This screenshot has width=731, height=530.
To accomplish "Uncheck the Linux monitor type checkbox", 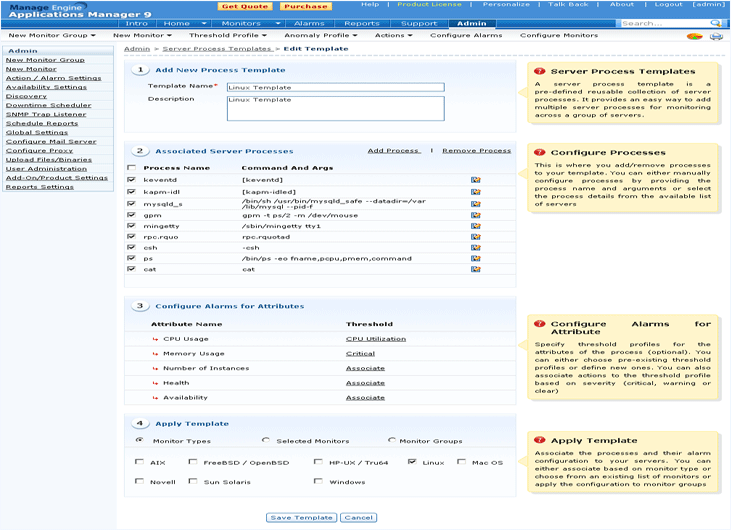I will [x=412, y=462].
